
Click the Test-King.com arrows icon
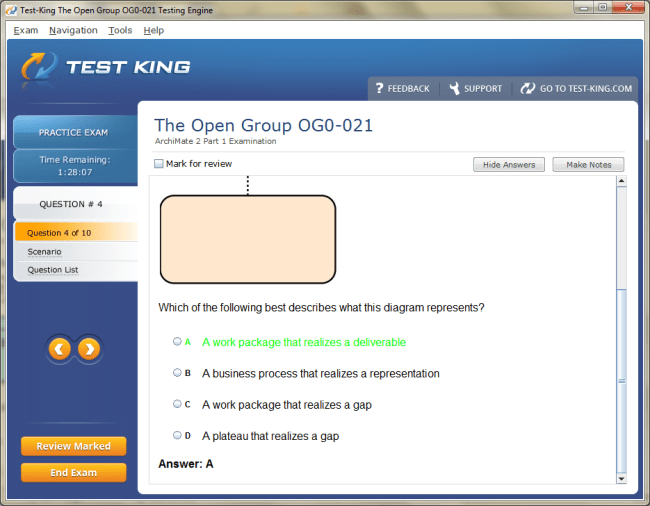tap(528, 88)
